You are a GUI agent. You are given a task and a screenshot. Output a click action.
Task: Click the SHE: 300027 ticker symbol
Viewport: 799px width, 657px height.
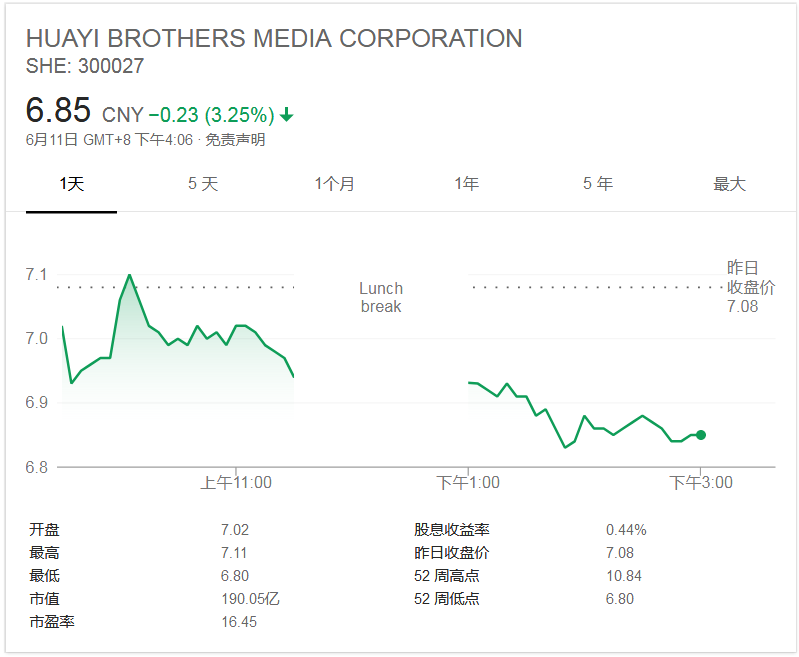click(85, 66)
